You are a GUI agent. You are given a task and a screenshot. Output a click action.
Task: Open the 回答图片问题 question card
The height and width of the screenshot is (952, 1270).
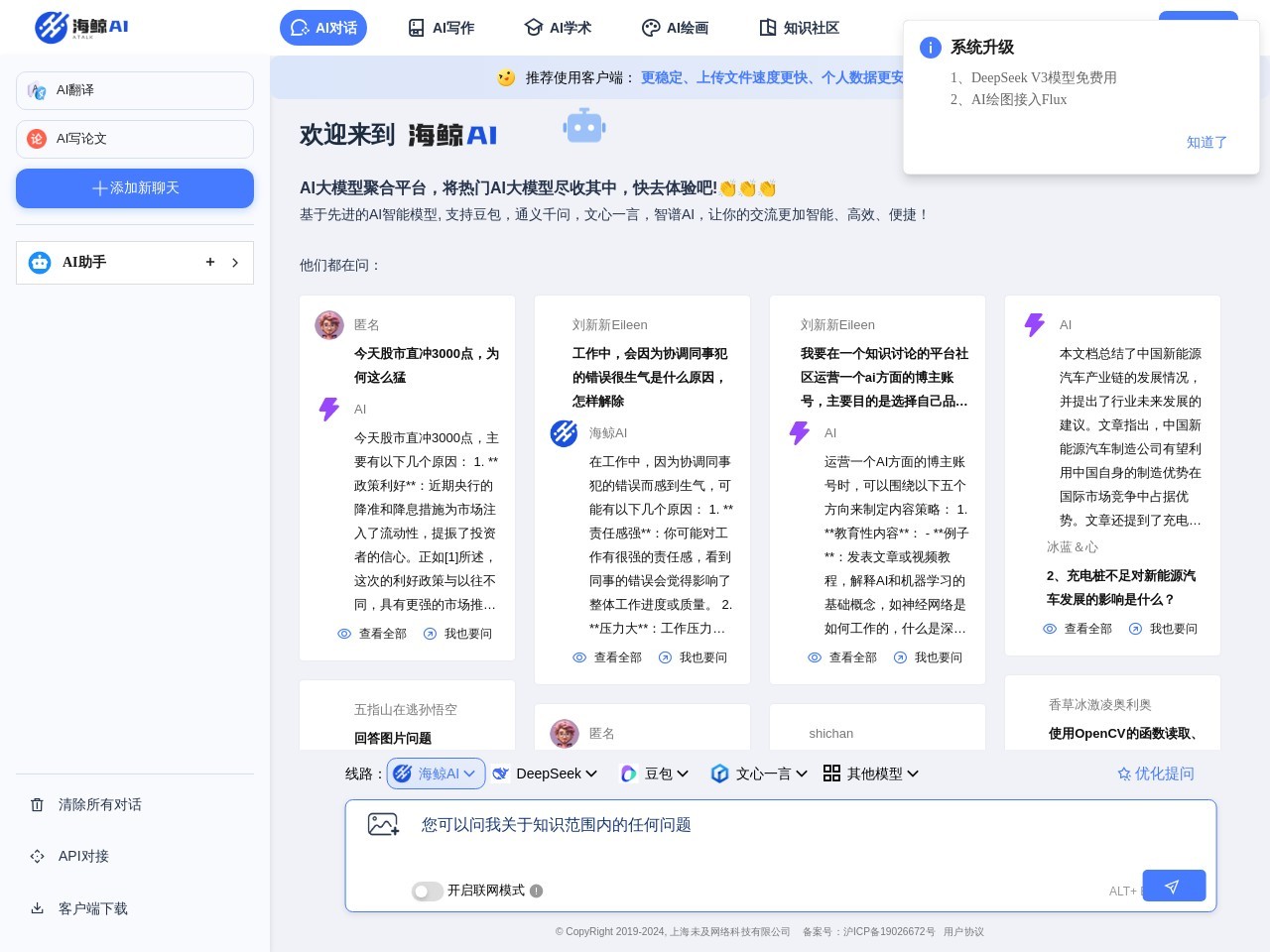pos(393,738)
